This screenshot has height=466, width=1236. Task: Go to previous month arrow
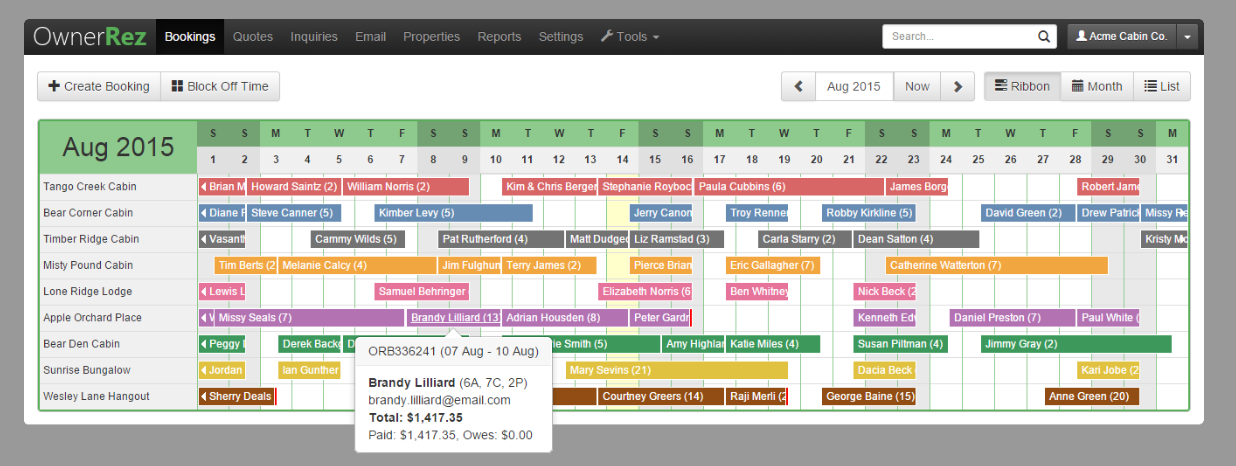pyautogui.click(x=799, y=87)
